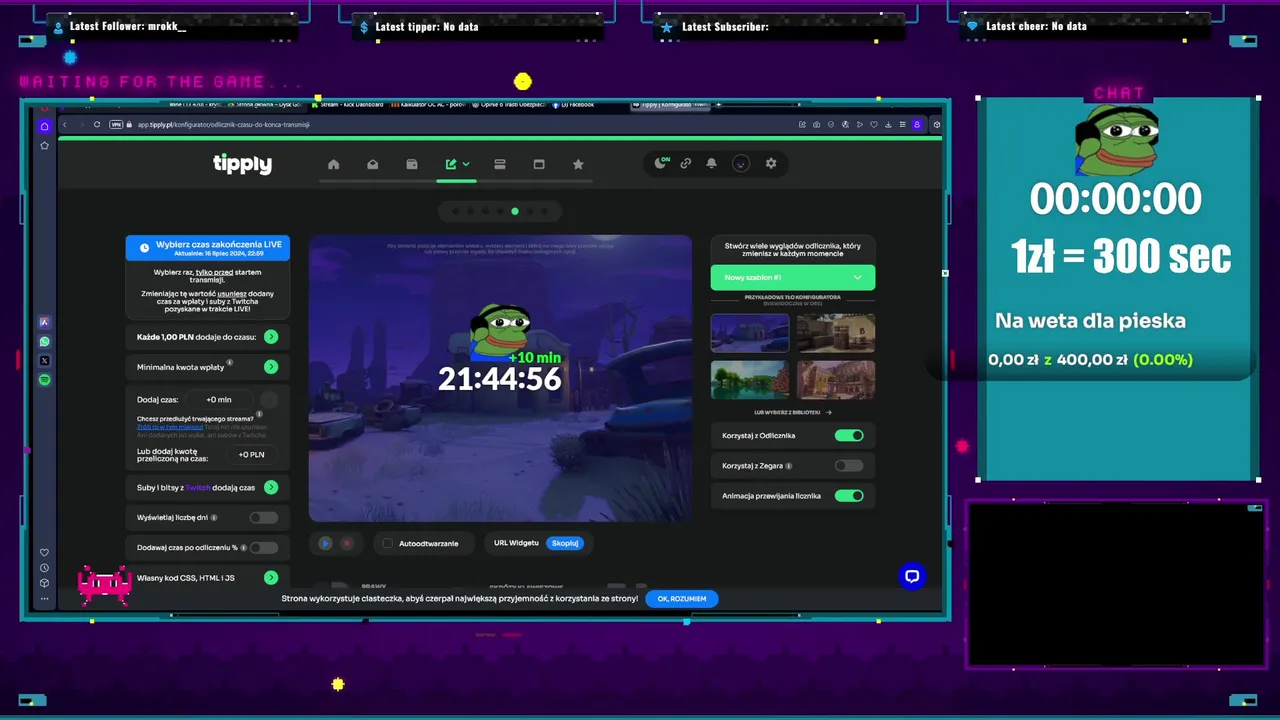Open the Nowy szablon #1 template dropdown

(793, 277)
